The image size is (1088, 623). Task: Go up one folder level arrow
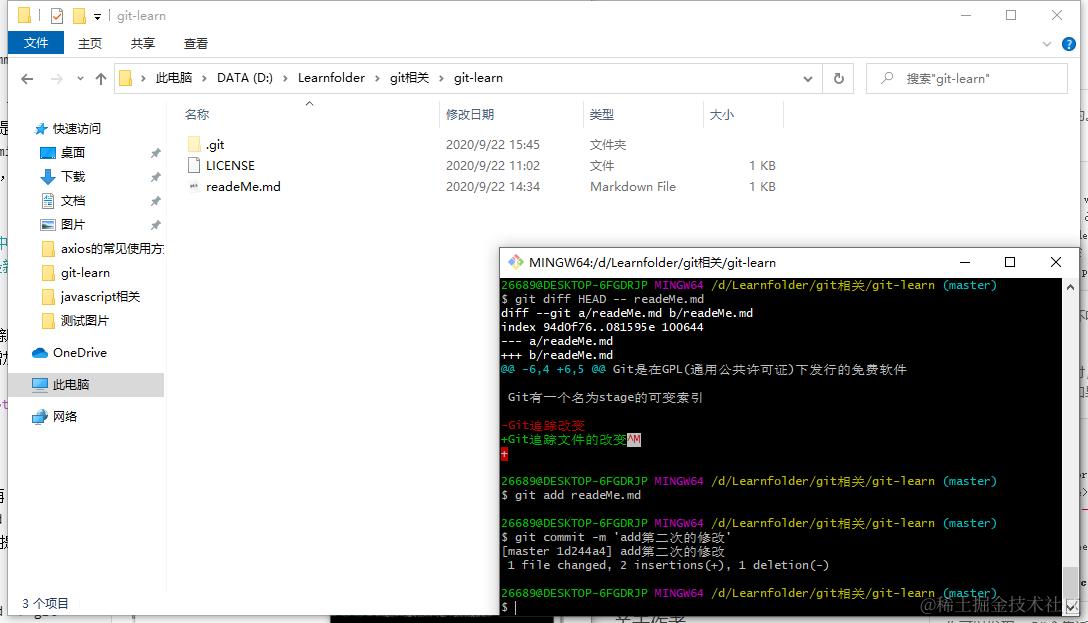pyautogui.click(x=101, y=79)
